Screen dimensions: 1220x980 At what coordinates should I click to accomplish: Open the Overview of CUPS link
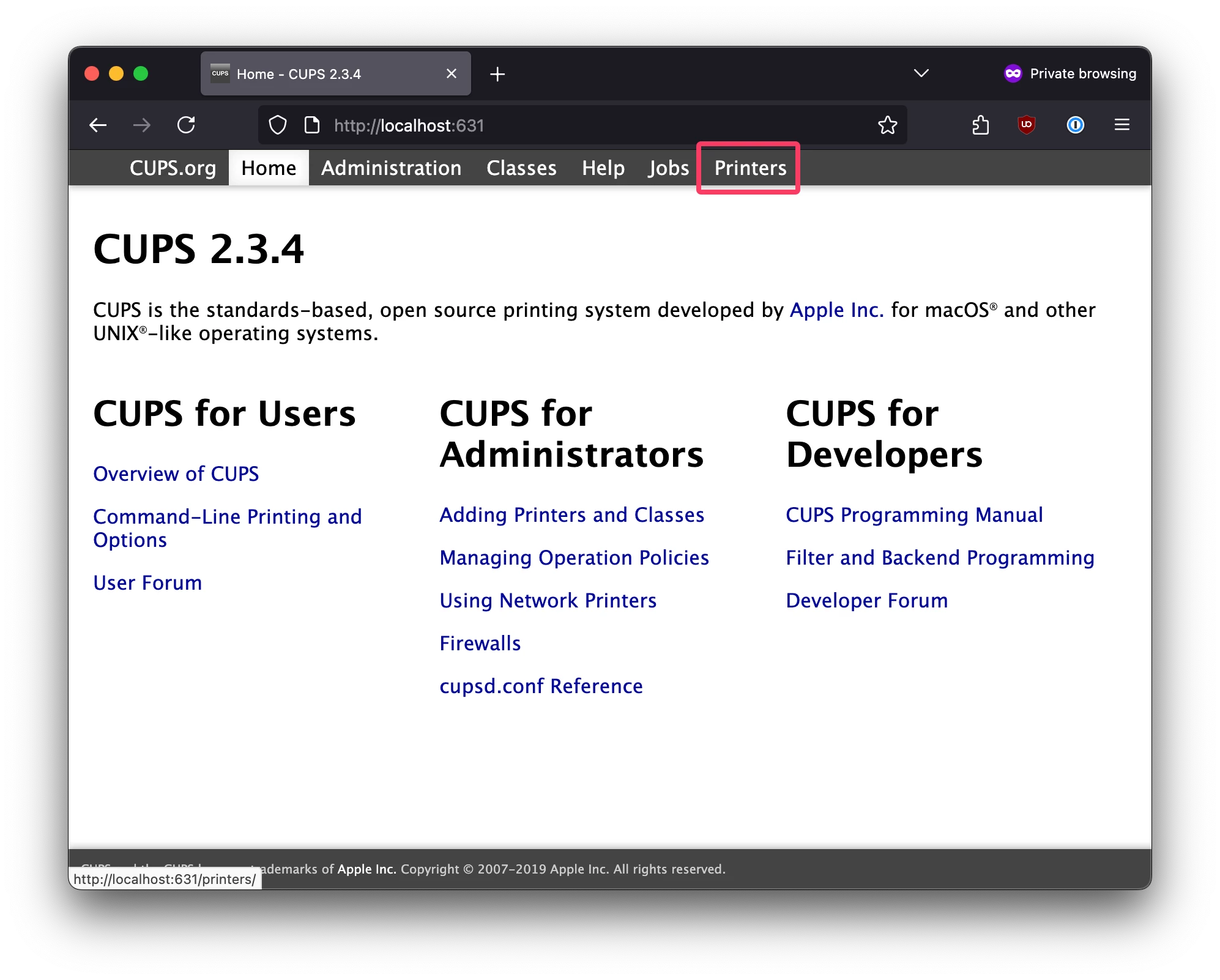[x=176, y=474]
